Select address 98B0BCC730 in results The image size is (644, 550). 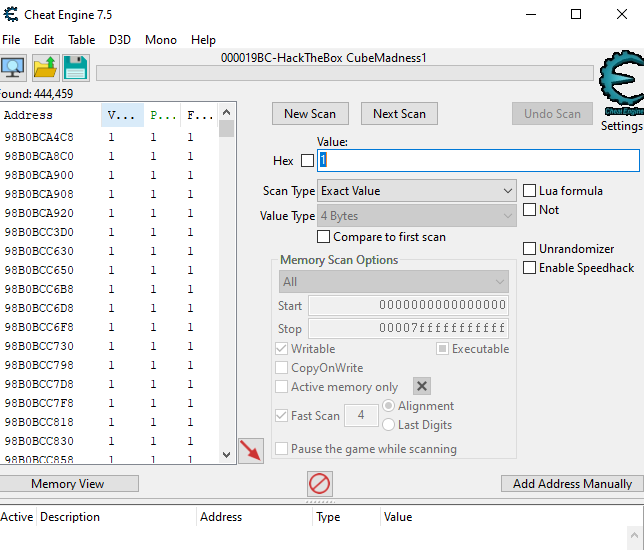(x=39, y=346)
